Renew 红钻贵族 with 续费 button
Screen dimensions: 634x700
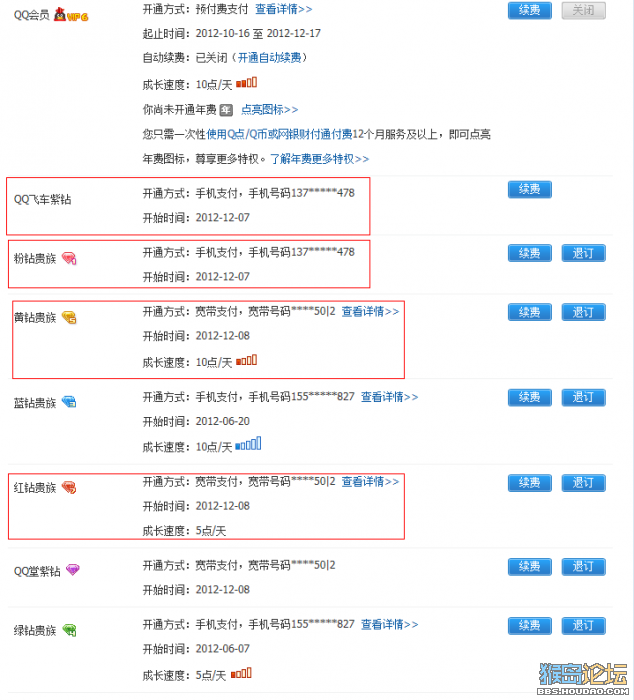click(530, 483)
